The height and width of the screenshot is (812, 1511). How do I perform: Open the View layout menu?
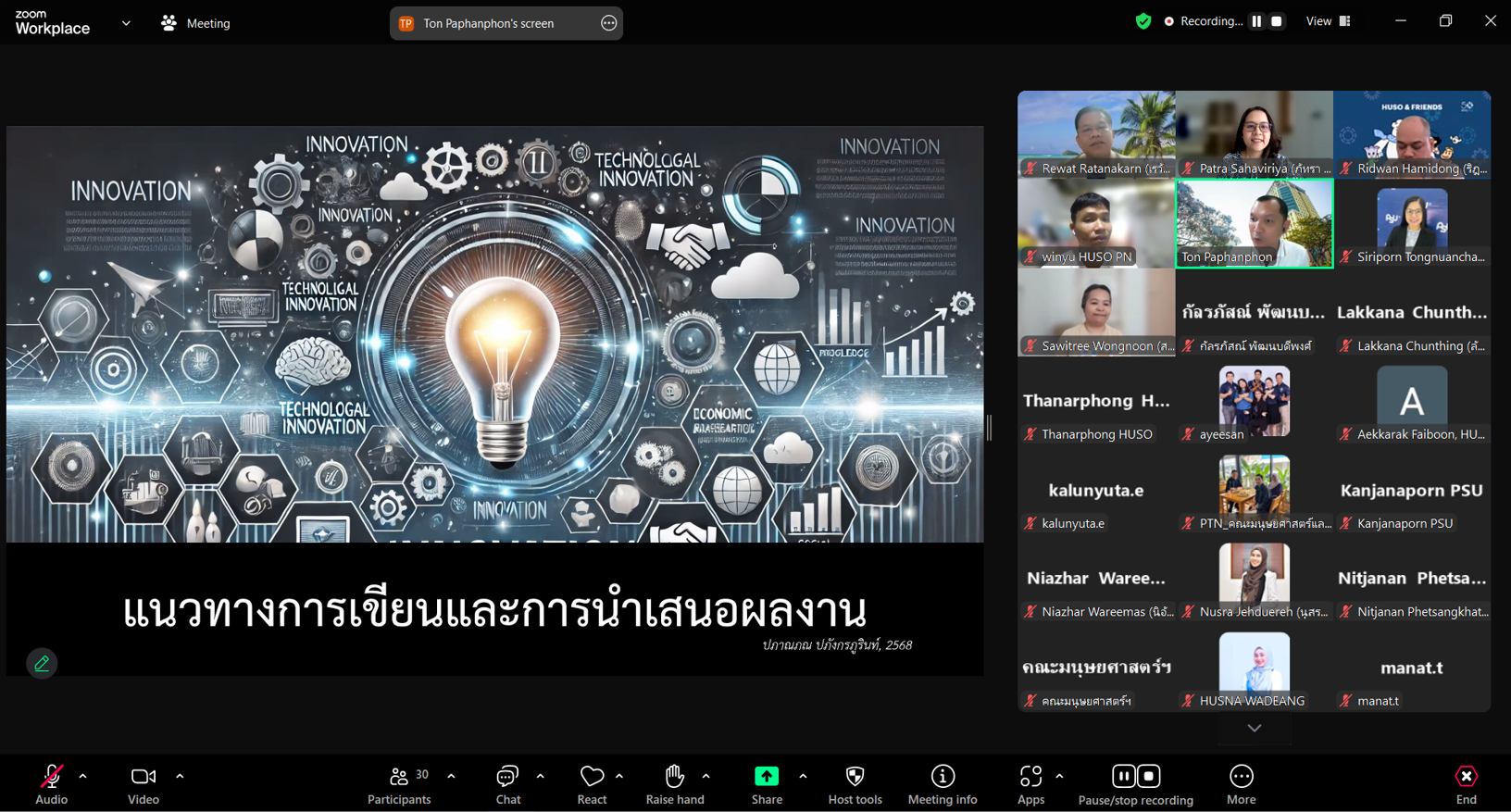coord(1329,21)
